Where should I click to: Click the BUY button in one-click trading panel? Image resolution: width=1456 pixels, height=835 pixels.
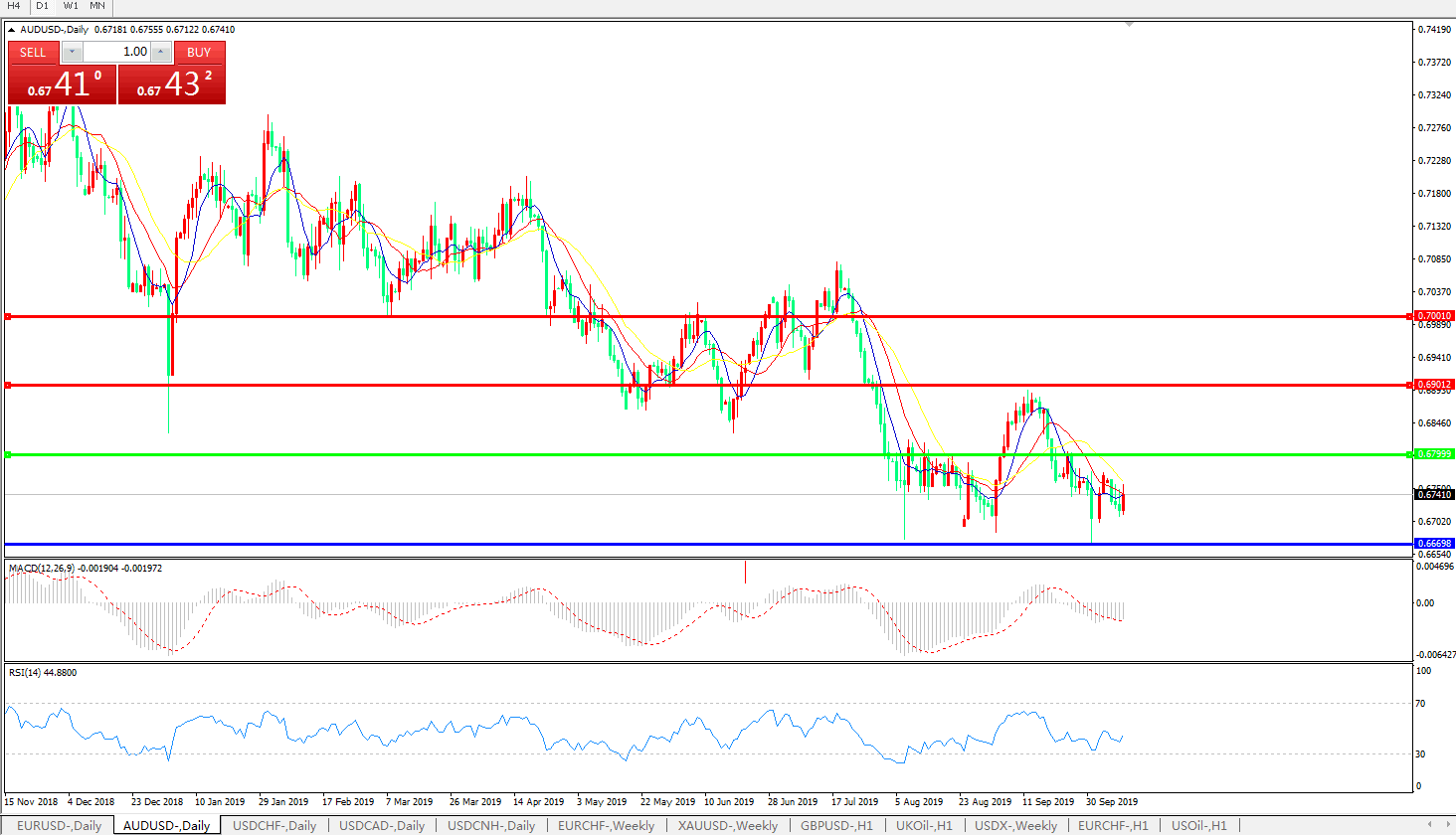point(199,52)
